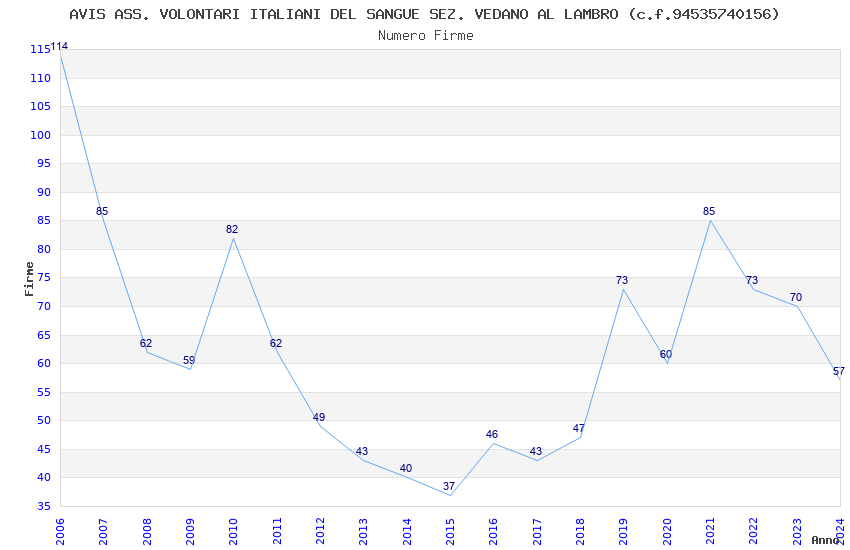
Task: Select the y-axis tick label 105
Action: 40,106
